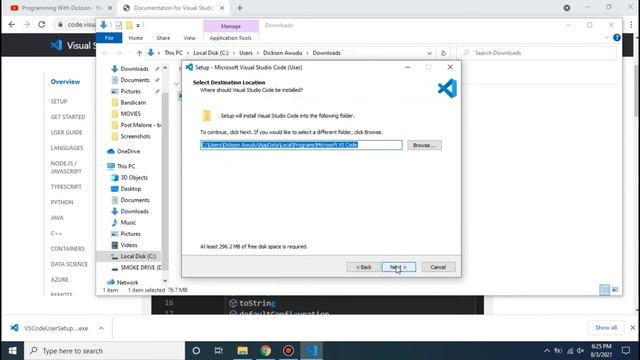The image size is (640, 360).
Task: Open the Windows Start menu
Action: [x=12, y=351]
